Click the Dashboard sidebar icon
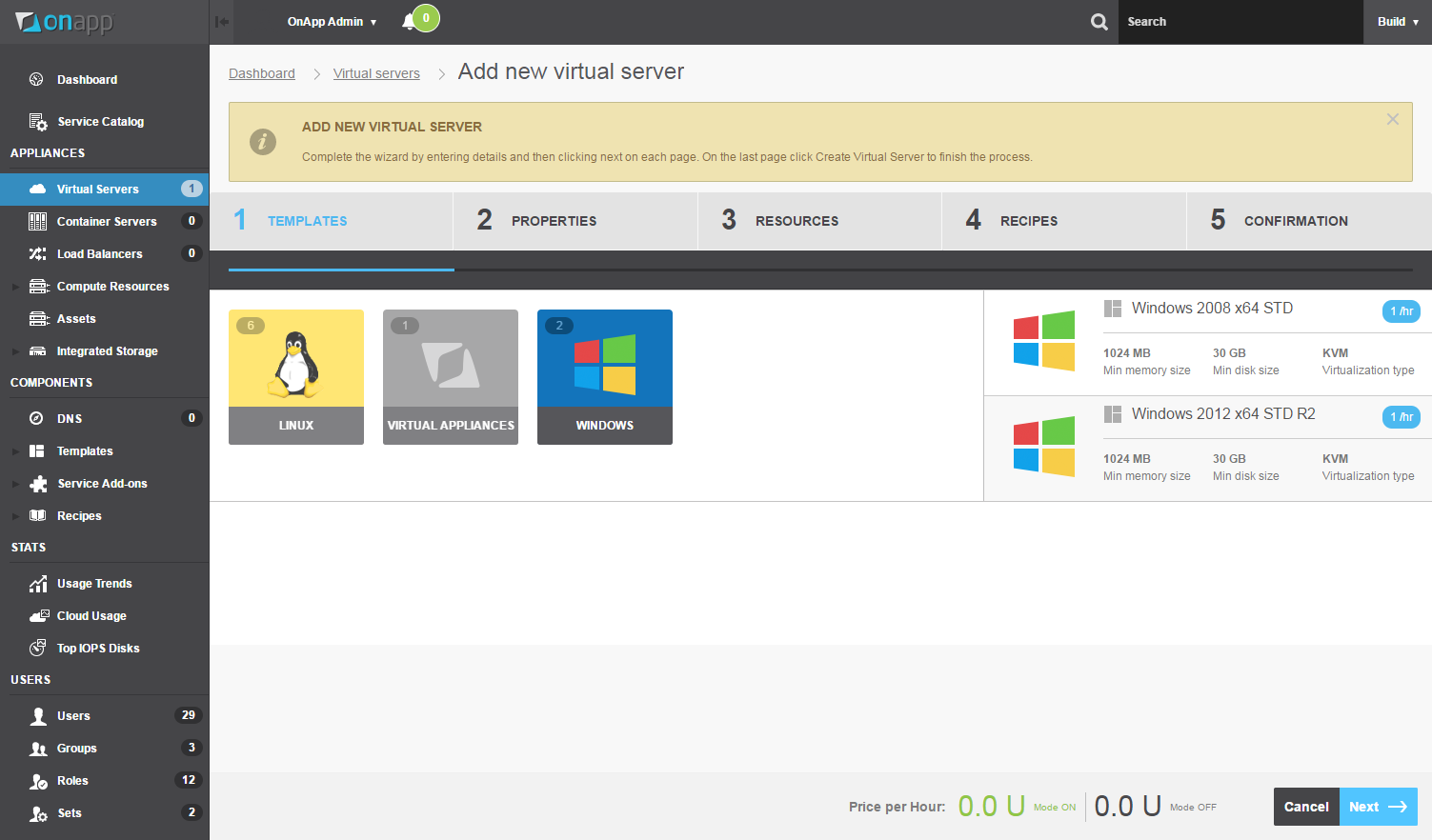The width and height of the screenshot is (1432, 840). (37, 79)
